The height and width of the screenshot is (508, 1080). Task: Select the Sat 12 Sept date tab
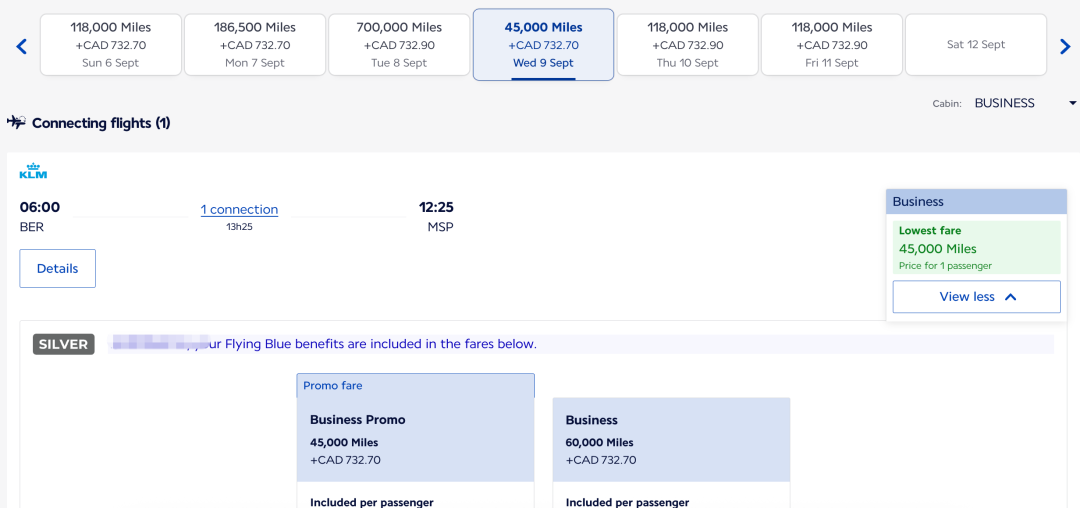(976, 45)
